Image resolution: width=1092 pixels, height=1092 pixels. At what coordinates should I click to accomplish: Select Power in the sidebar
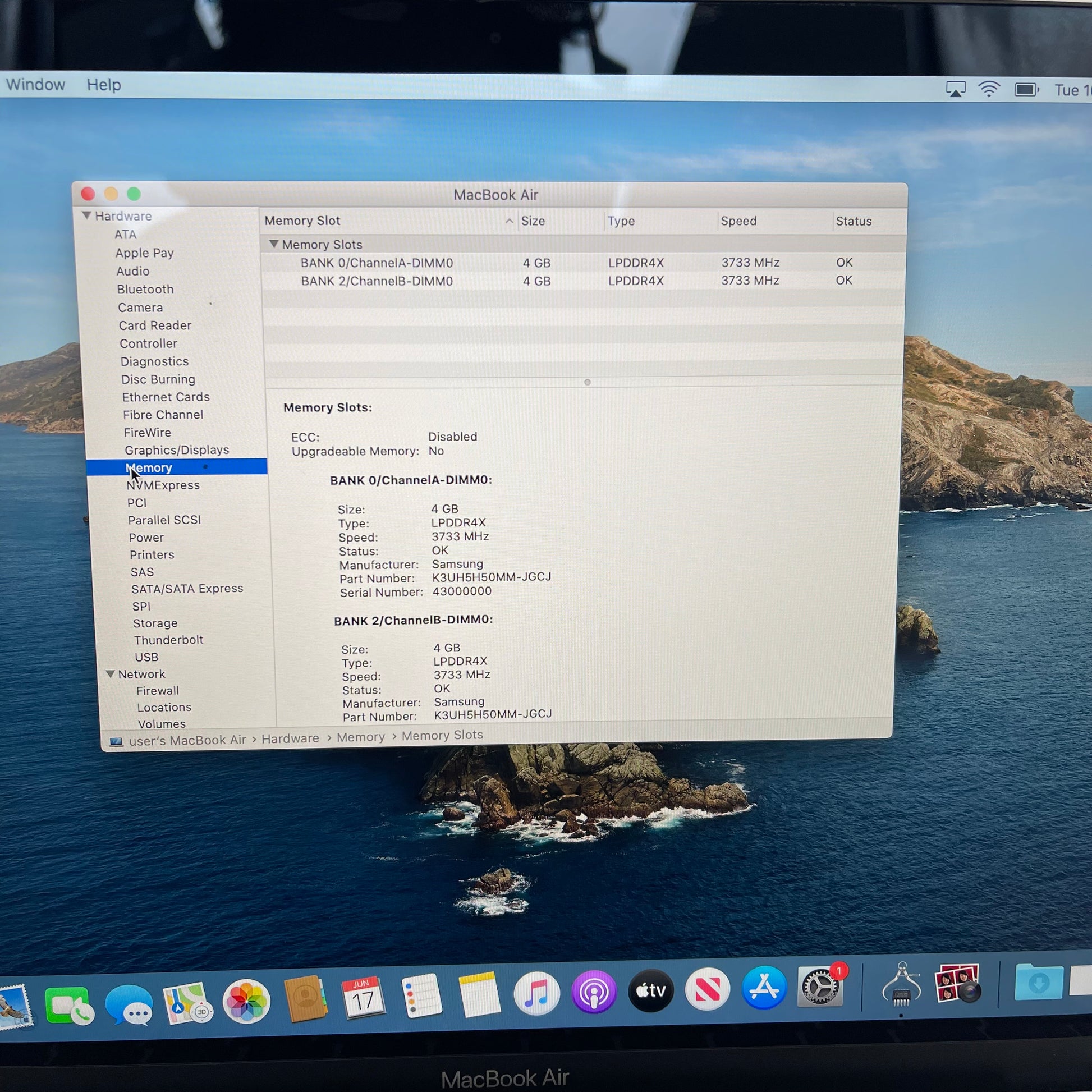(146, 538)
